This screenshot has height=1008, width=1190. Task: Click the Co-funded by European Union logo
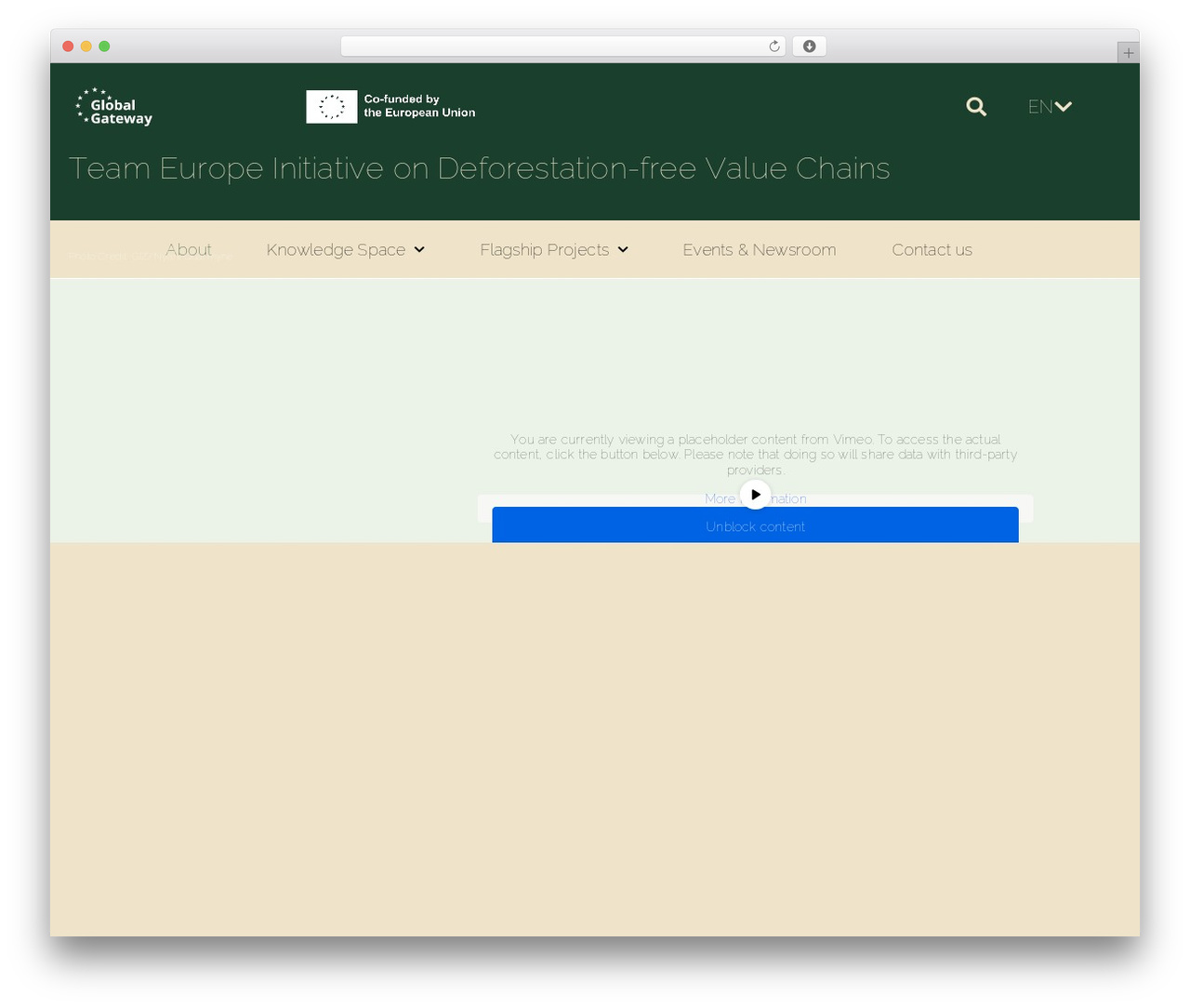coord(390,106)
